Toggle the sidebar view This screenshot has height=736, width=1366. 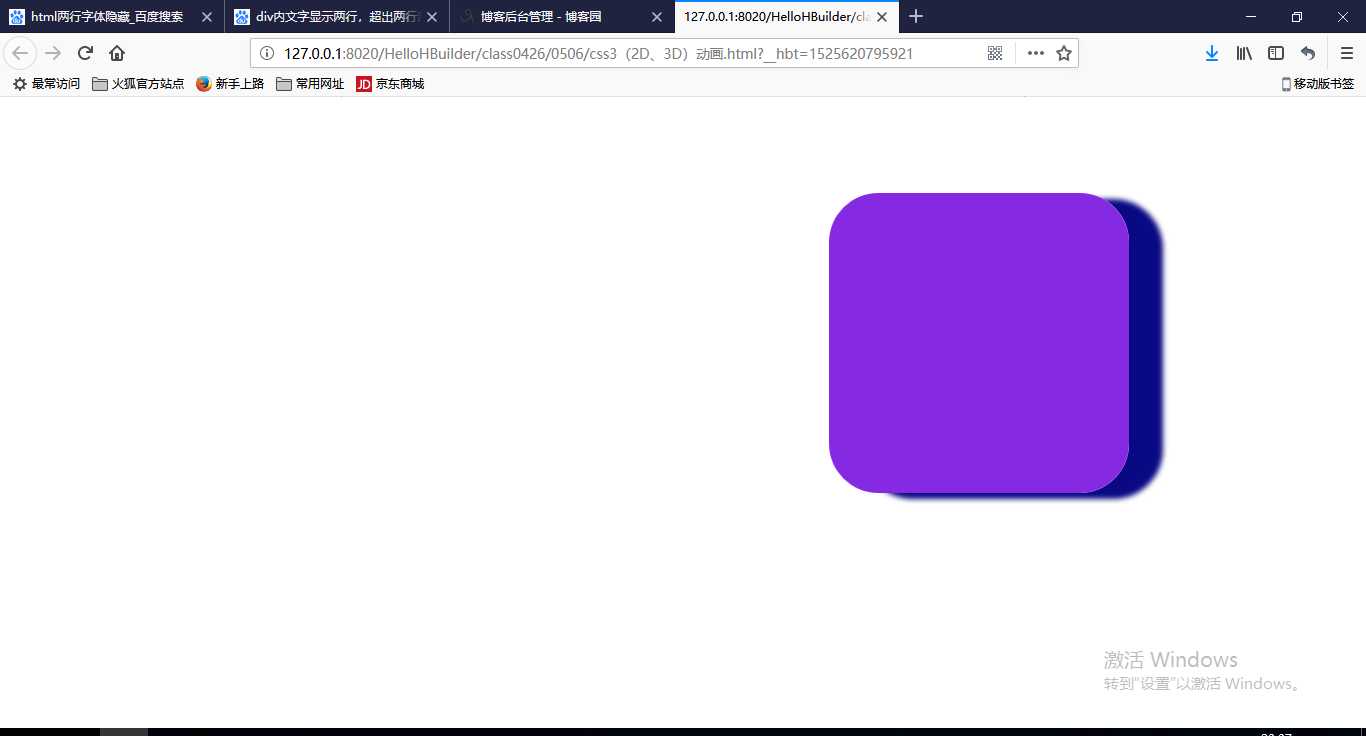[x=1276, y=53]
